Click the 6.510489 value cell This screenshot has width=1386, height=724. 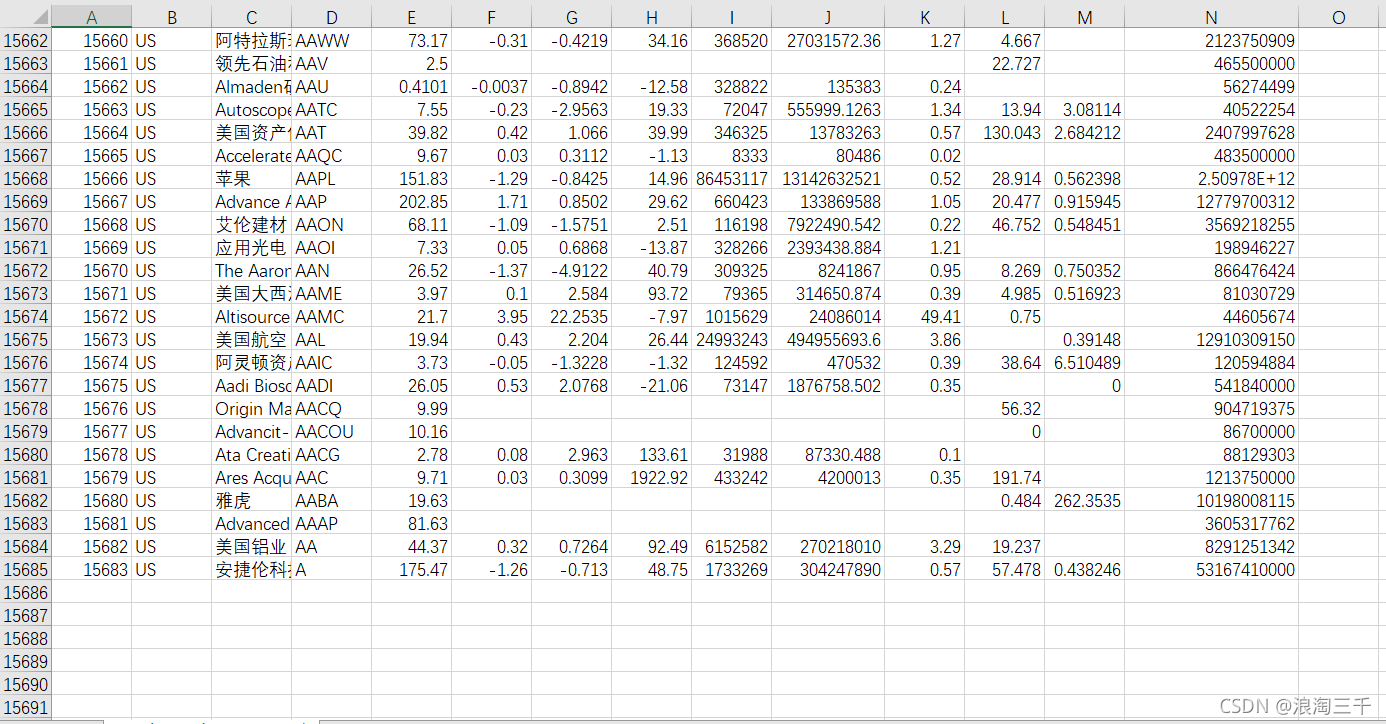click(1085, 363)
